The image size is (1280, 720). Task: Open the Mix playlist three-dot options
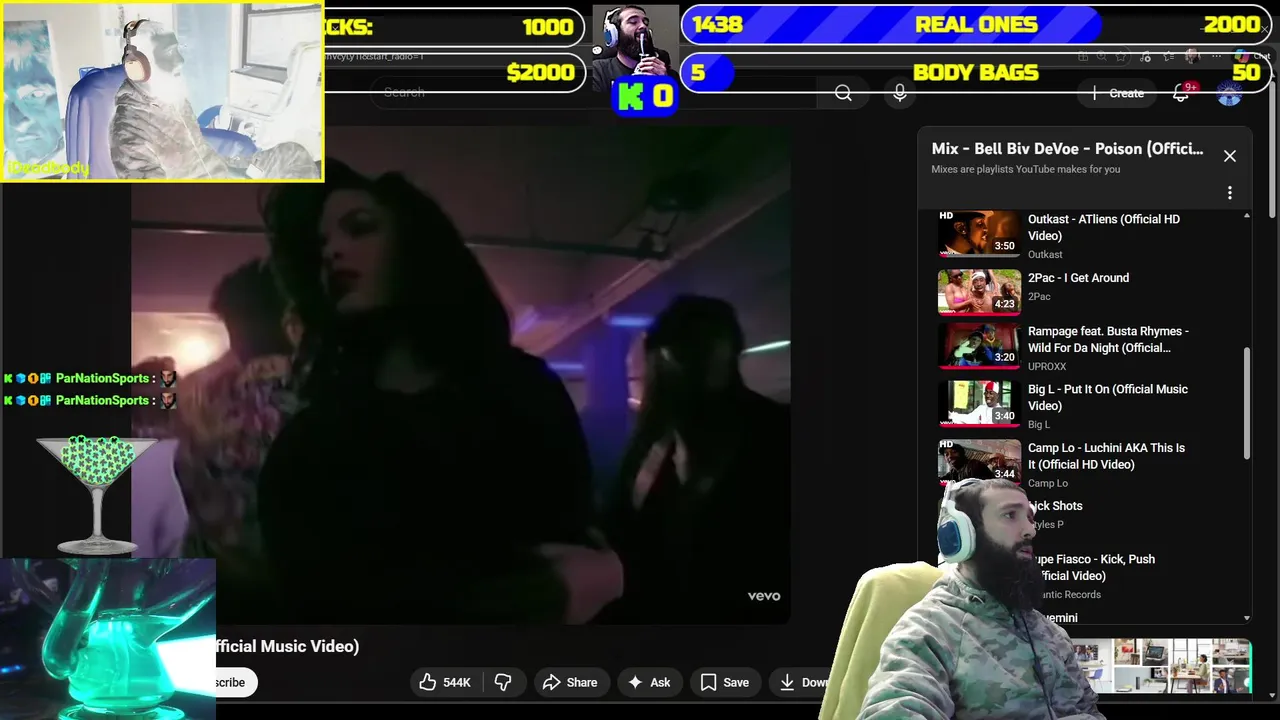(1230, 193)
